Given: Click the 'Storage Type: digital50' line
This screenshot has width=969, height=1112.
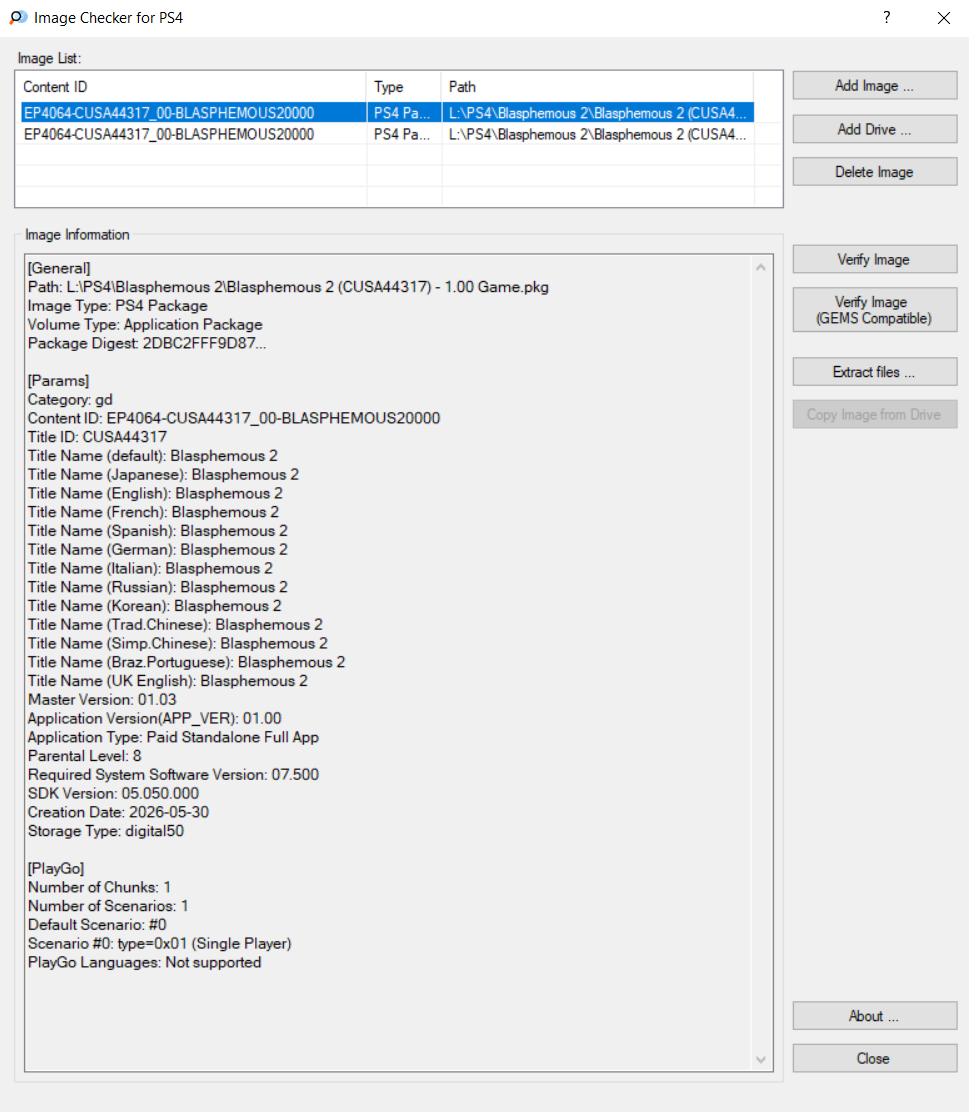Looking at the screenshot, I should pyautogui.click(x=106, y=831).
